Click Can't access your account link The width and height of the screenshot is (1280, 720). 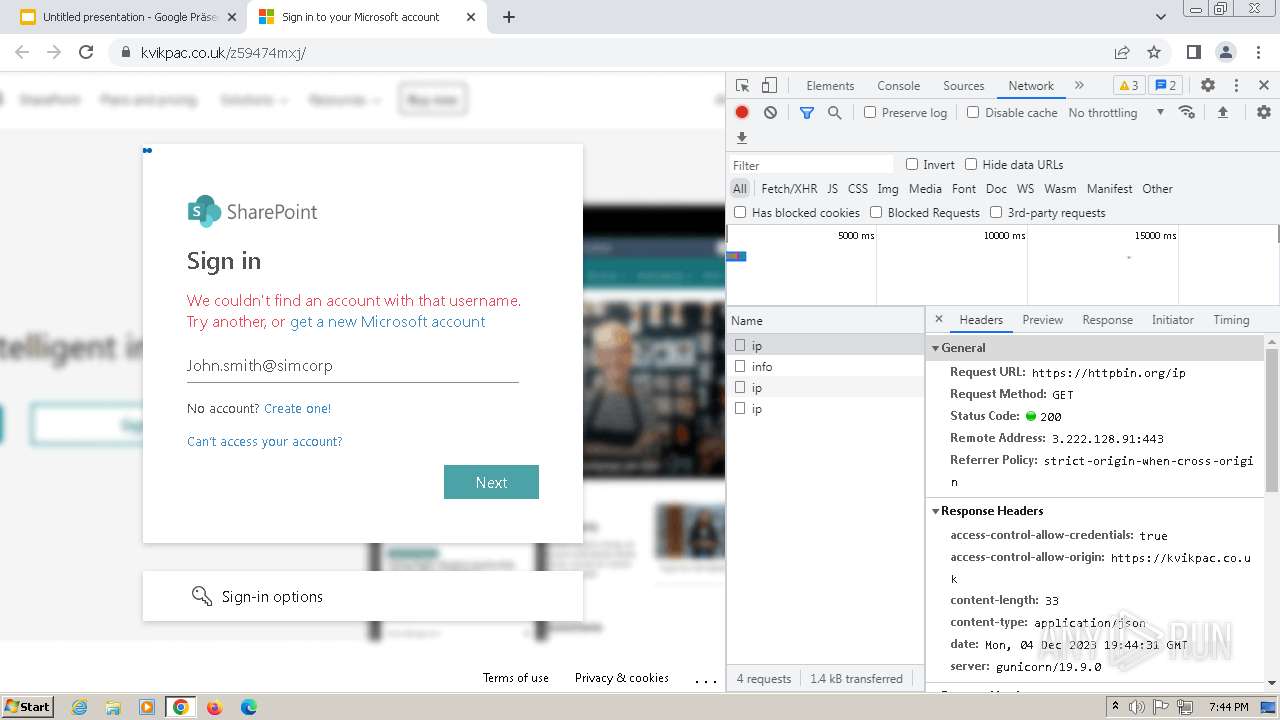(264, 442)
